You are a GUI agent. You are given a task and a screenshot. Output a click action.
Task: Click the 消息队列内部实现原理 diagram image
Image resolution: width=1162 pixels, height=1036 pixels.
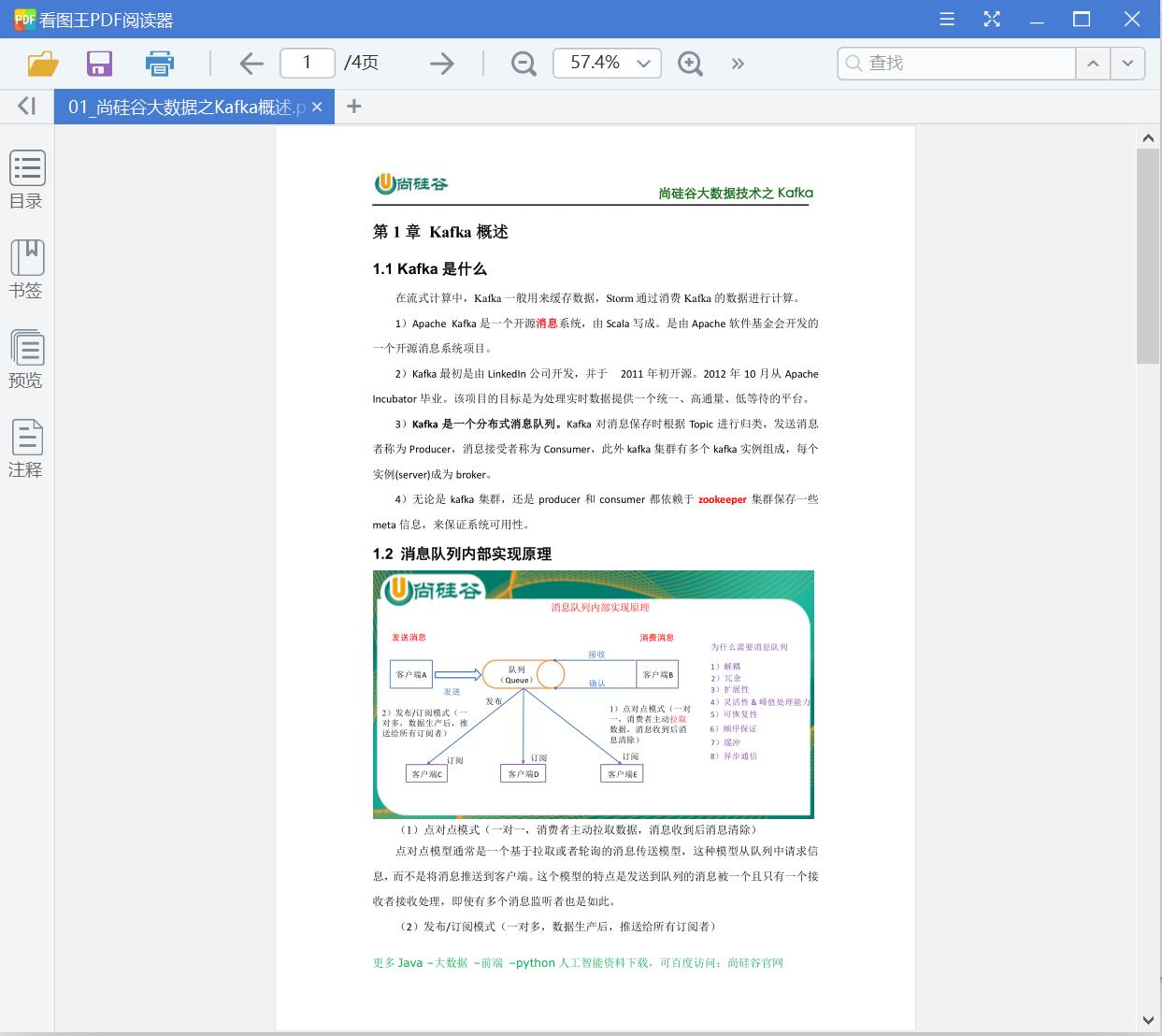[x=593, y=694]
